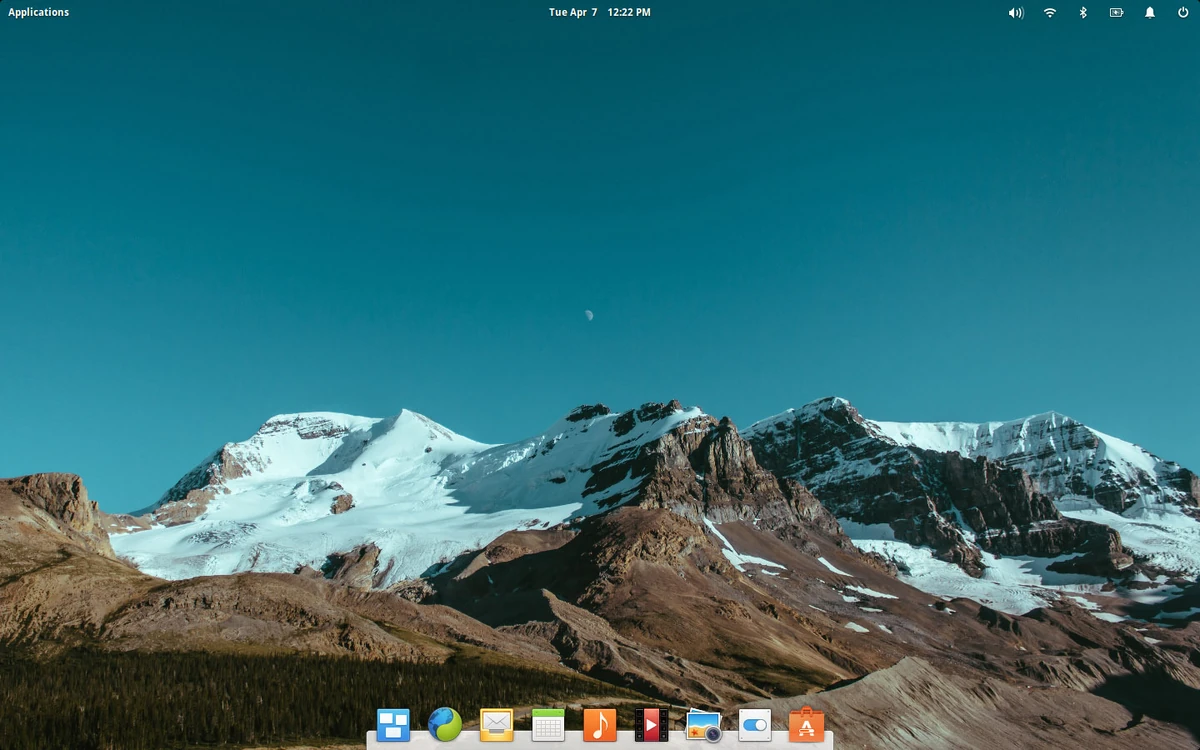Open the Photos application
The height and width of the screenshot is (750, 1200).
tap(702, 725)
